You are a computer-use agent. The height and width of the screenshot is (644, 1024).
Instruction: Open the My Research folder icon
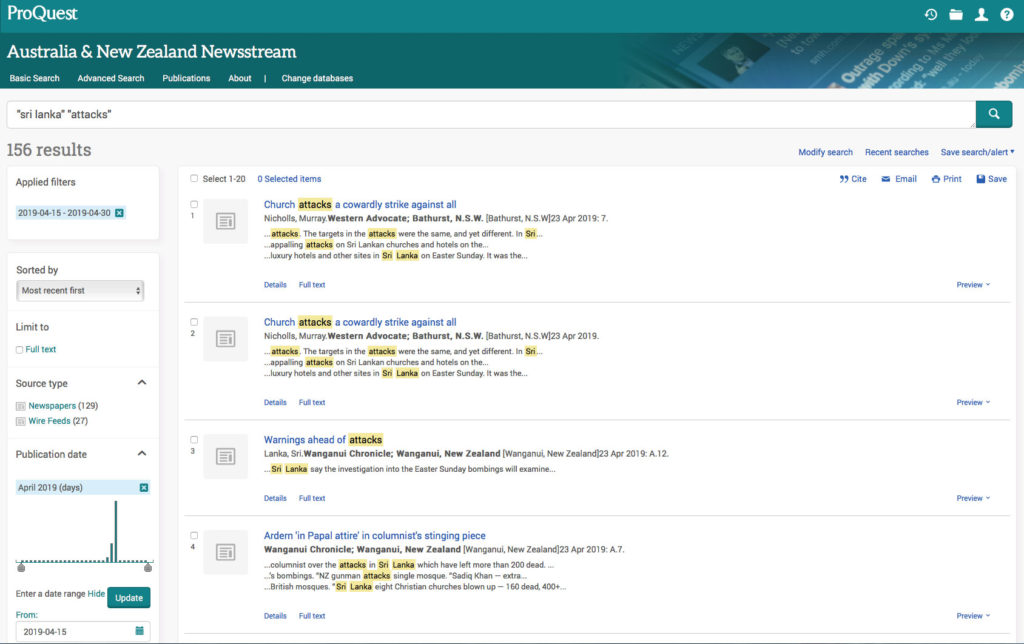click(956, 14)
